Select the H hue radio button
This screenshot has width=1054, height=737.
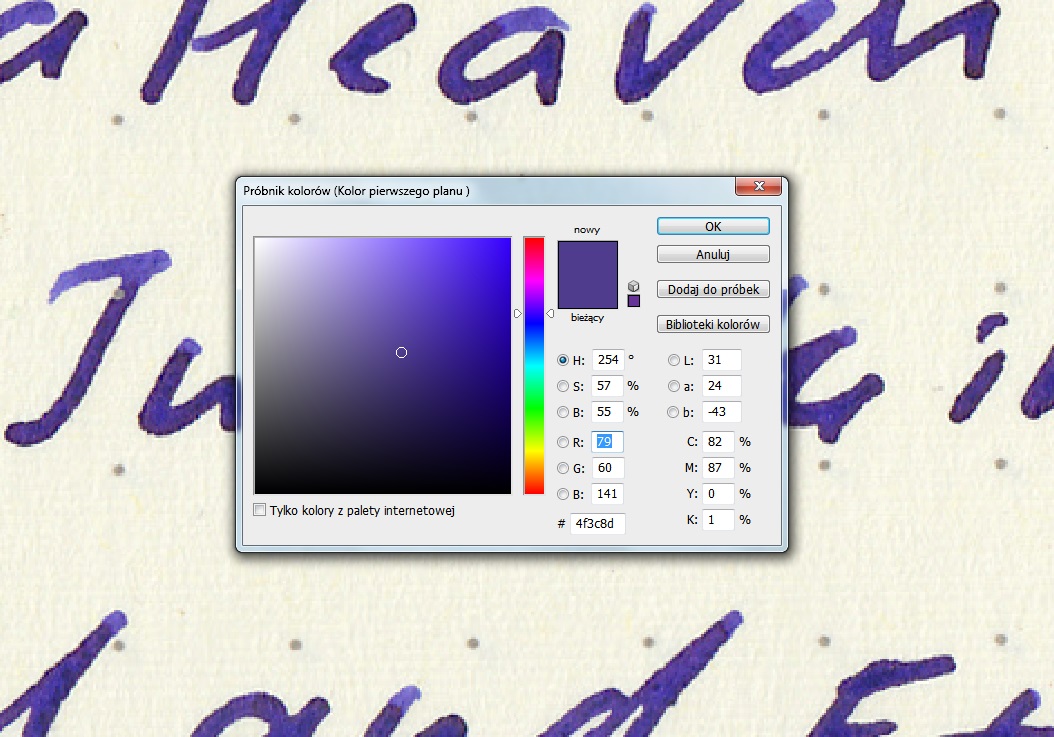point(563,360)
